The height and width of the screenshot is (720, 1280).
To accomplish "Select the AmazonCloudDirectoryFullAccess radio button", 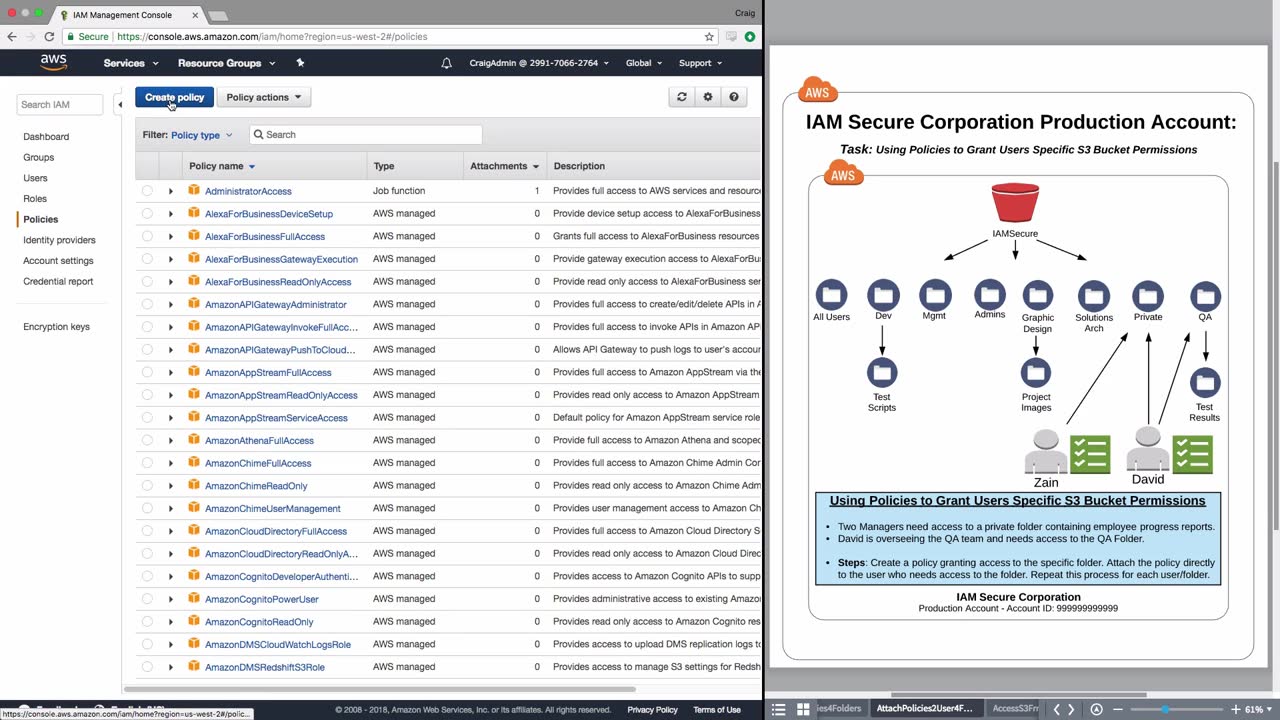I will pos(147,531).
